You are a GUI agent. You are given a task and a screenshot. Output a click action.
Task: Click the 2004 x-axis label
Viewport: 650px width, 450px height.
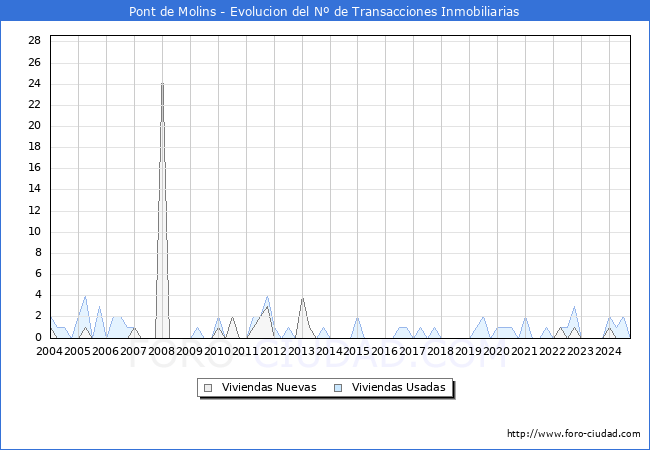49,351
